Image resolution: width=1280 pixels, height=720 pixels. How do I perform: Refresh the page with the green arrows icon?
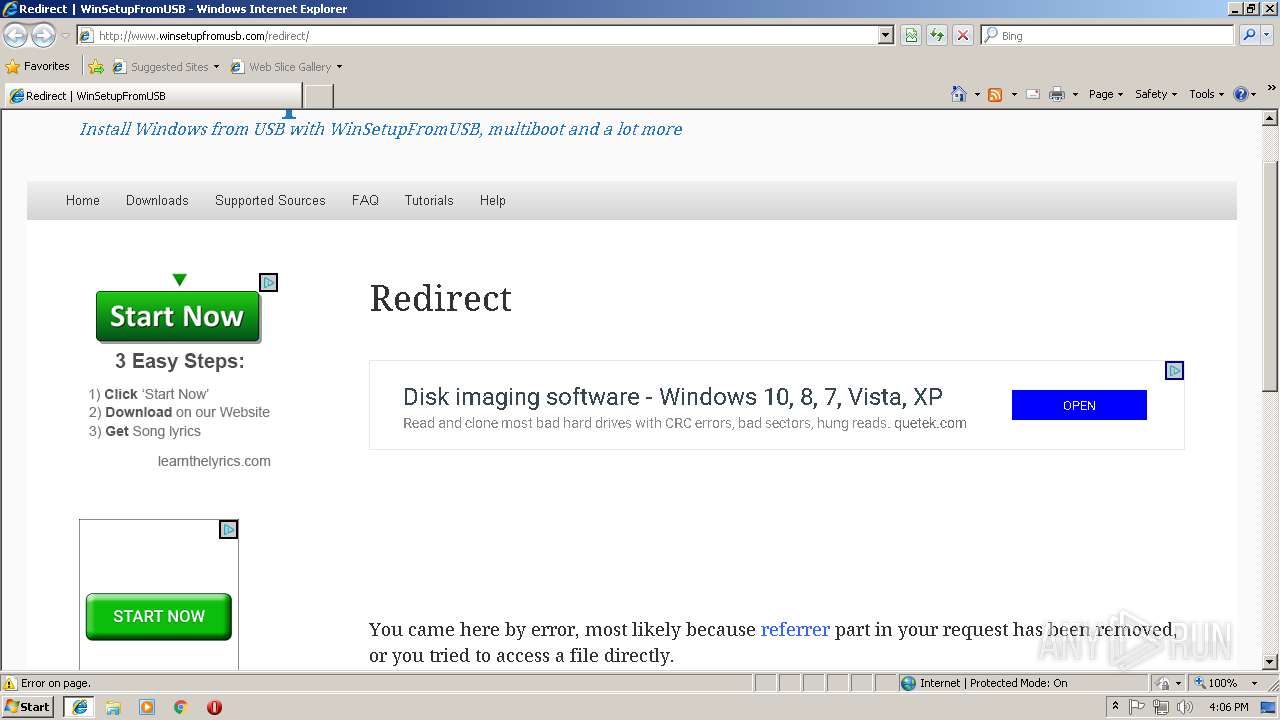coord(937,35)
